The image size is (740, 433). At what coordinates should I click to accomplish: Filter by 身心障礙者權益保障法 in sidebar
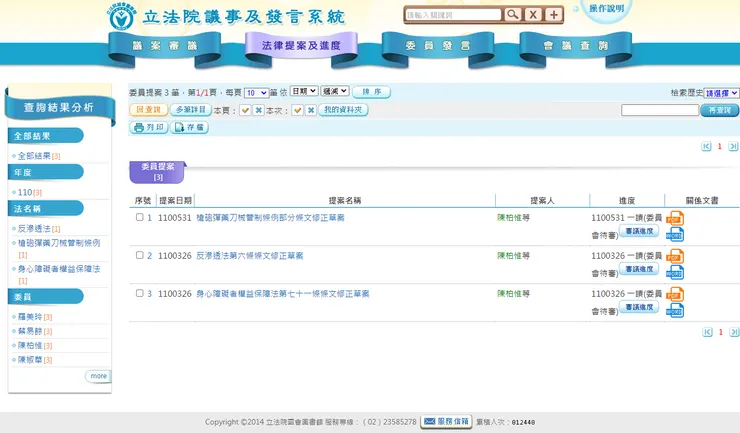[x=59, y=274]
